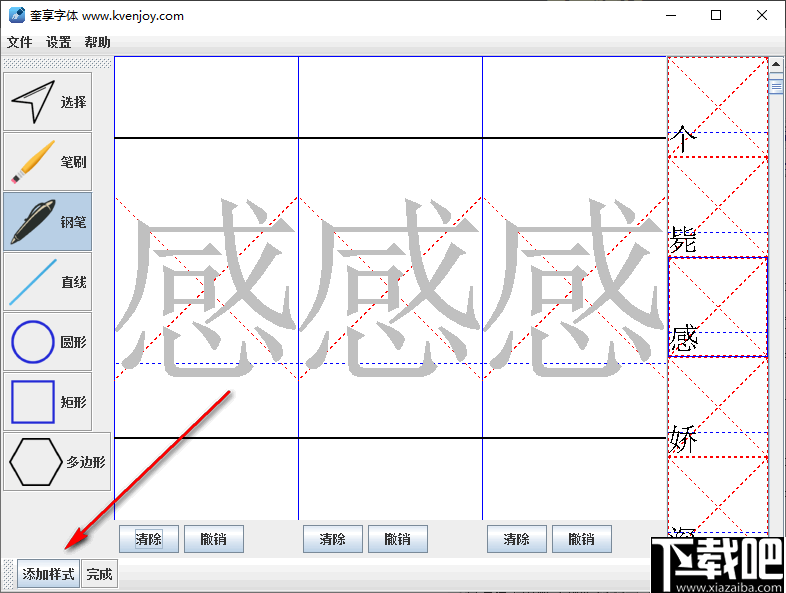The height and width of the screenshot is (593, 786).
Task: Activate the 钢笔 pen tool
Action: tap(48, 222)
